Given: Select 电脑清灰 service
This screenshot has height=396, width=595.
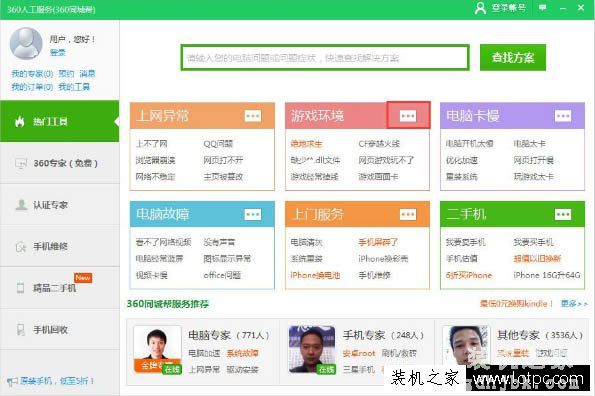Looking at the screenshot, I should click(x=306, y=242).
